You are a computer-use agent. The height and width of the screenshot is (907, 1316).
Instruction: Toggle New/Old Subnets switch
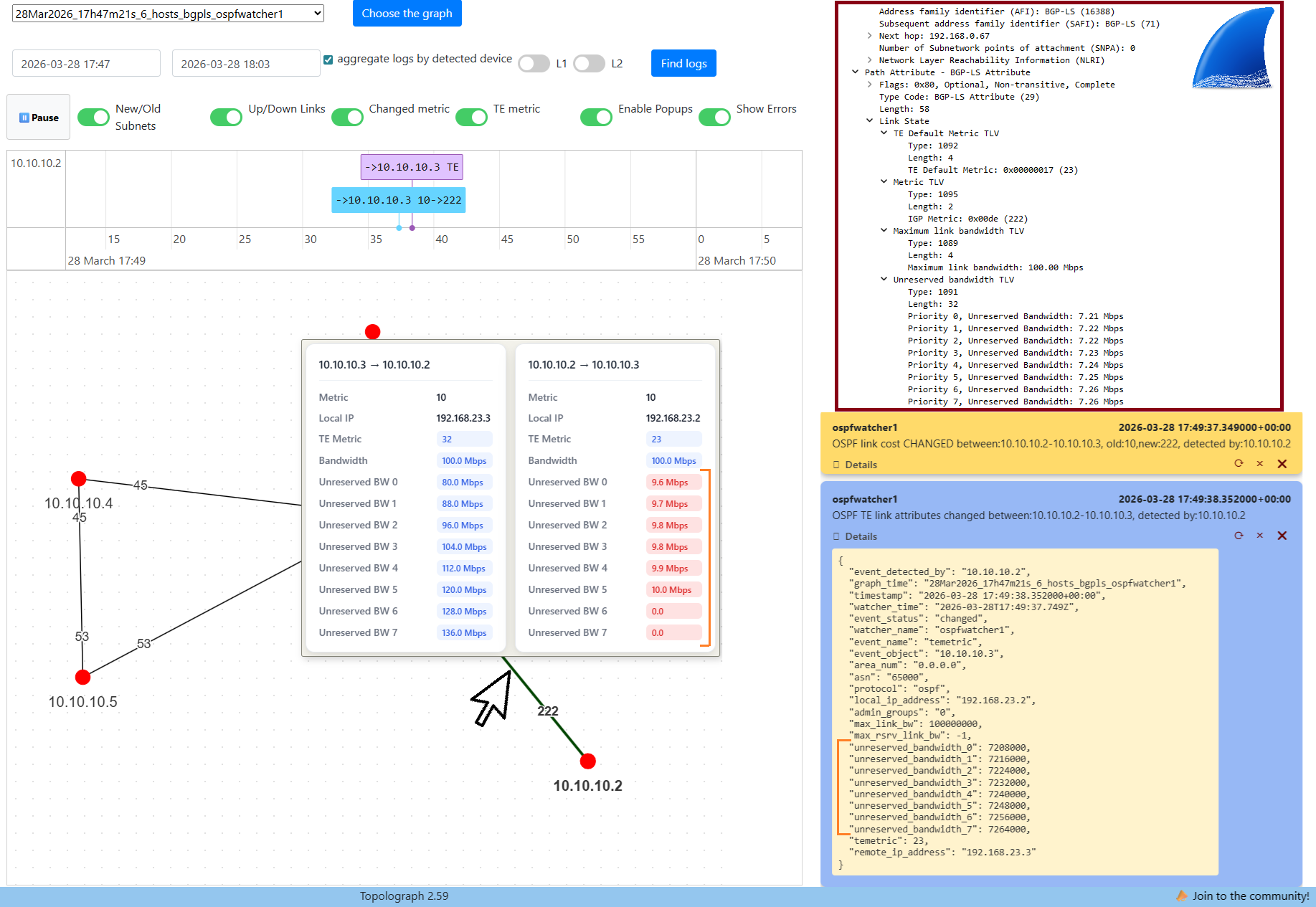click(x=93, y=117)
